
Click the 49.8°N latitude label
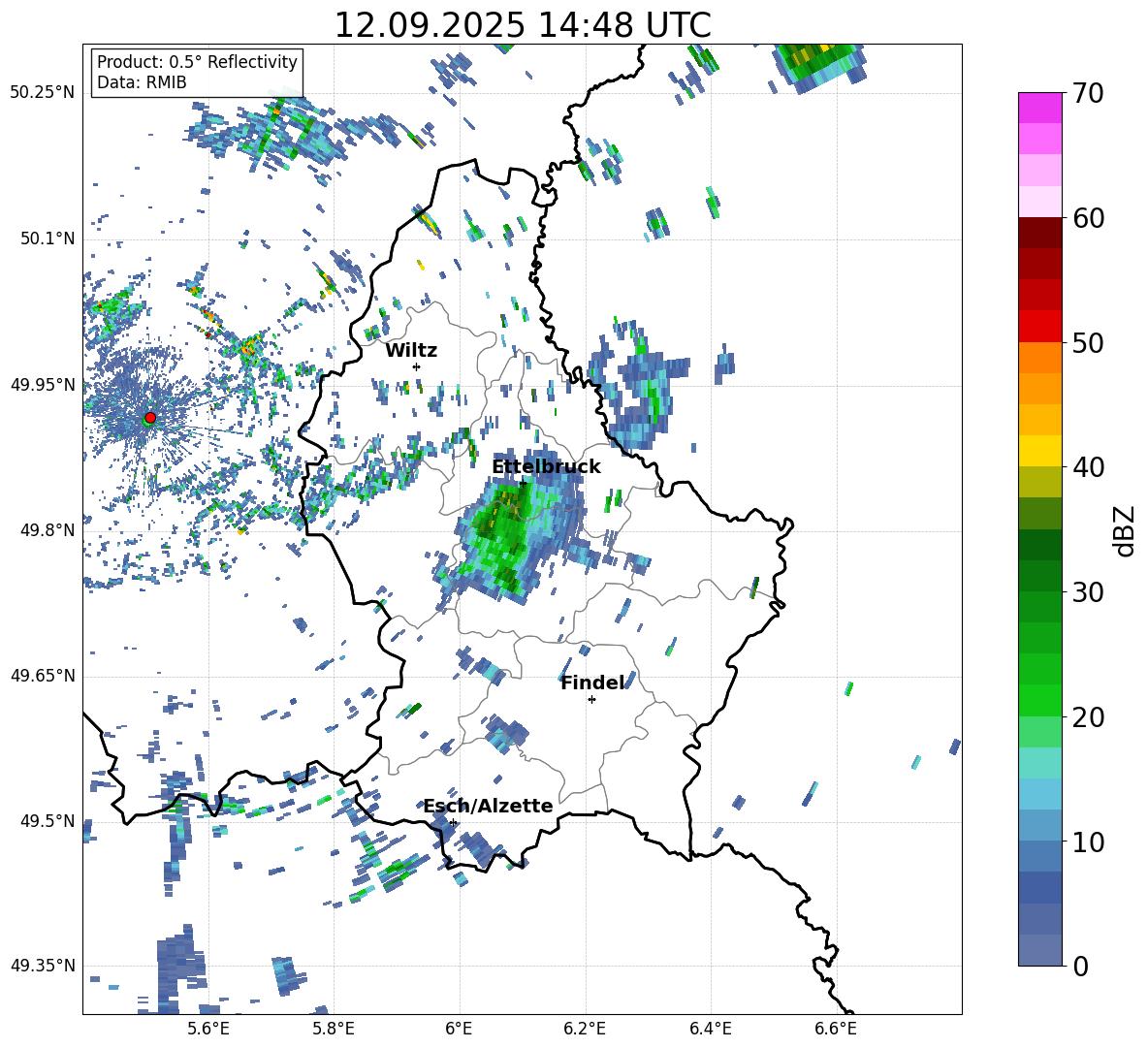(47, 530)
